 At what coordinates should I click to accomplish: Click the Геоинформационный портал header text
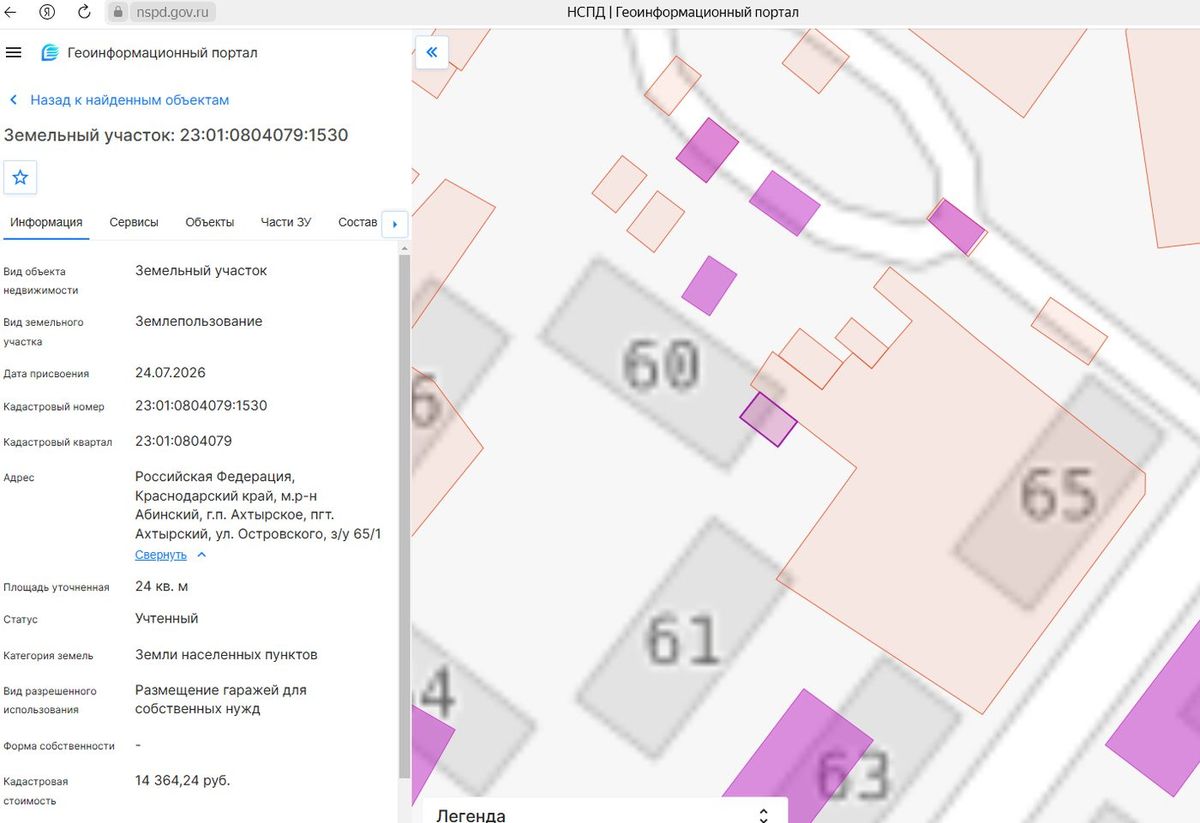tap(163, 53)
